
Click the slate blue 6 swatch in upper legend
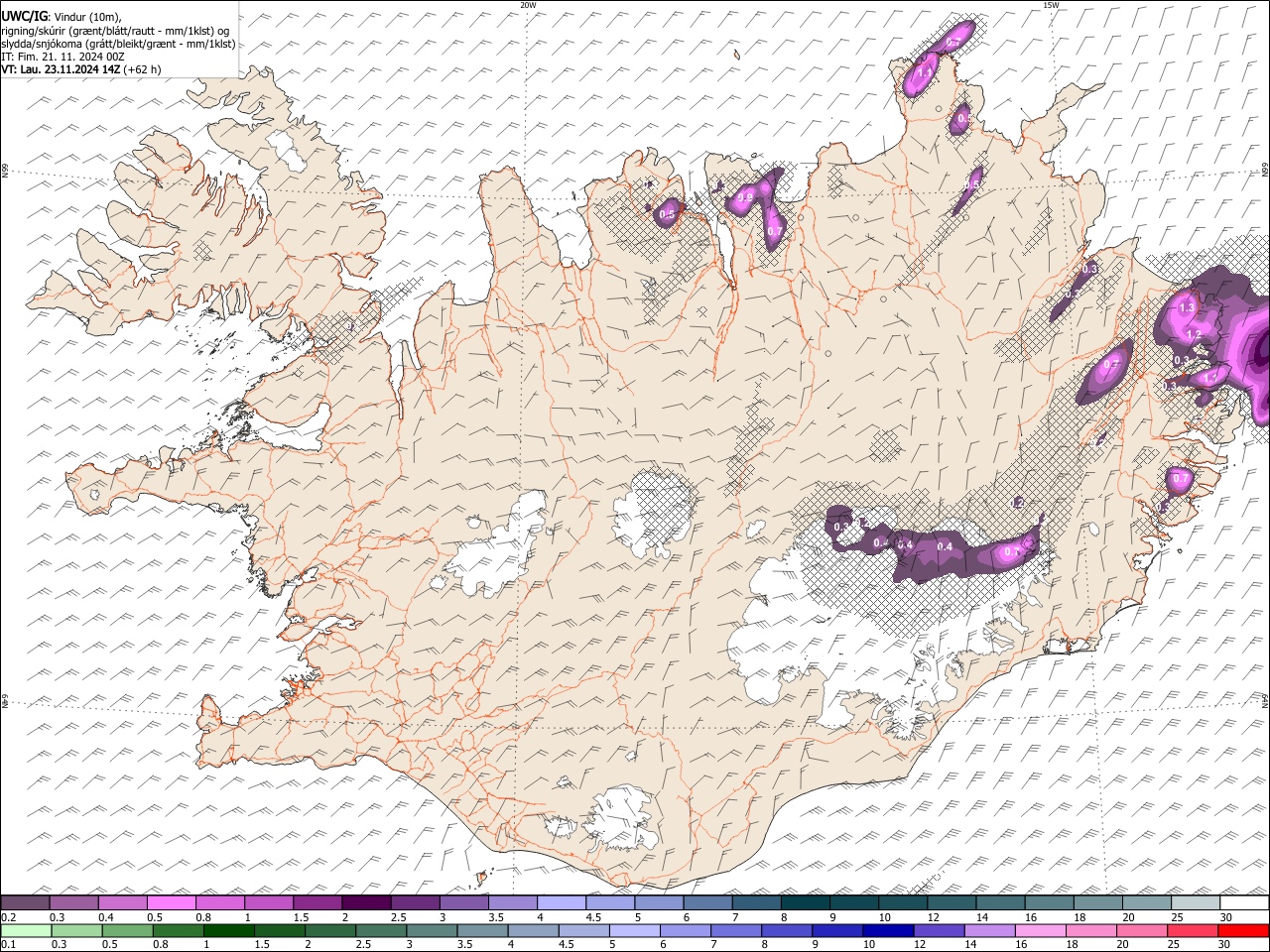pos(707,903)
